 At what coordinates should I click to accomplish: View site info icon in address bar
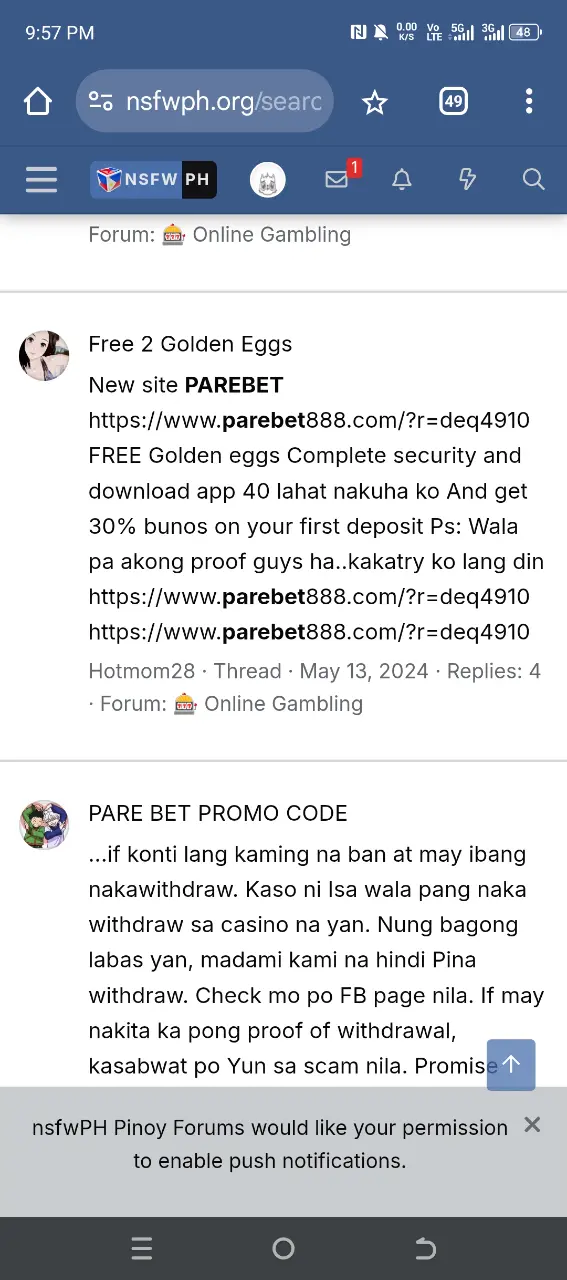(100, 102)
